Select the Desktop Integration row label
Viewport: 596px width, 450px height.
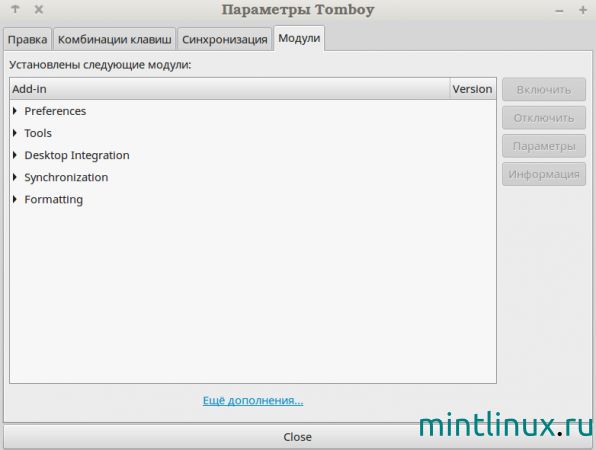point(77,155)
